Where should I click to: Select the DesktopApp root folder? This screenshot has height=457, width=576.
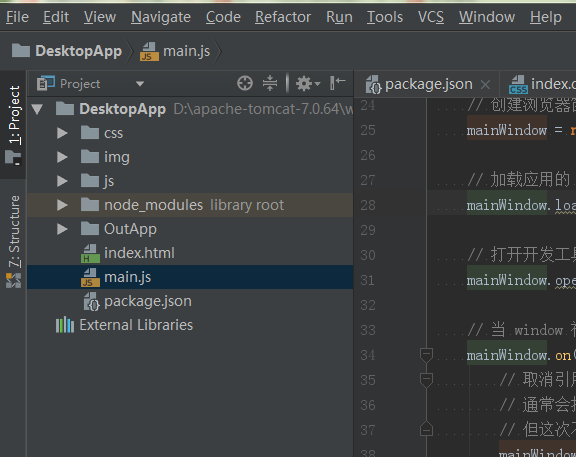coord(190,109)
